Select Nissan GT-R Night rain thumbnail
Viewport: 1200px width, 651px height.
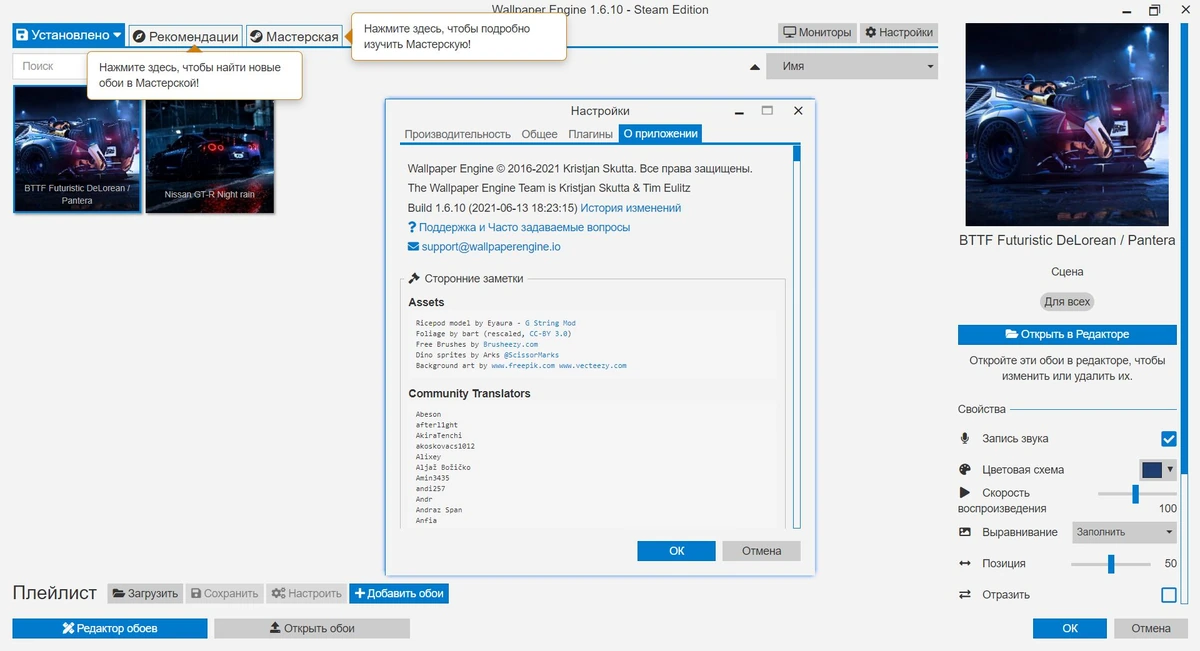tap(210, 149)
